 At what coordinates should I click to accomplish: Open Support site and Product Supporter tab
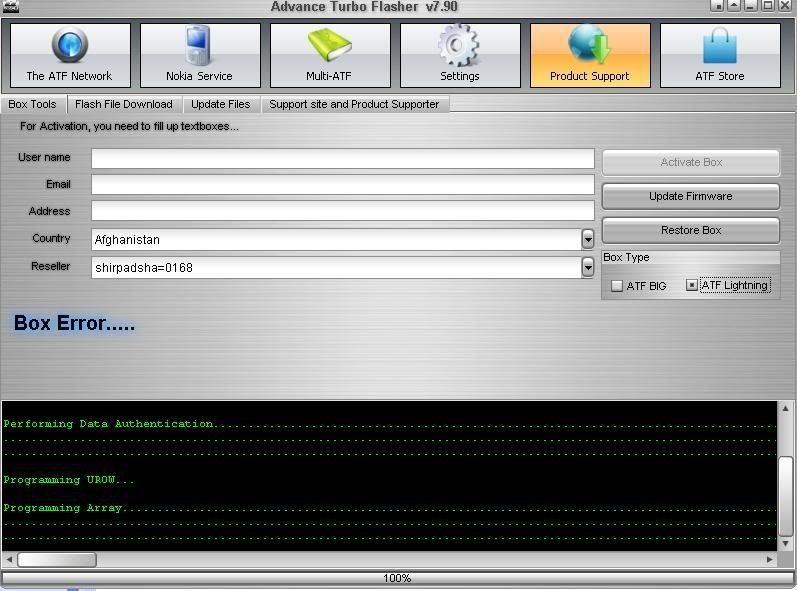tap(354, 104)
